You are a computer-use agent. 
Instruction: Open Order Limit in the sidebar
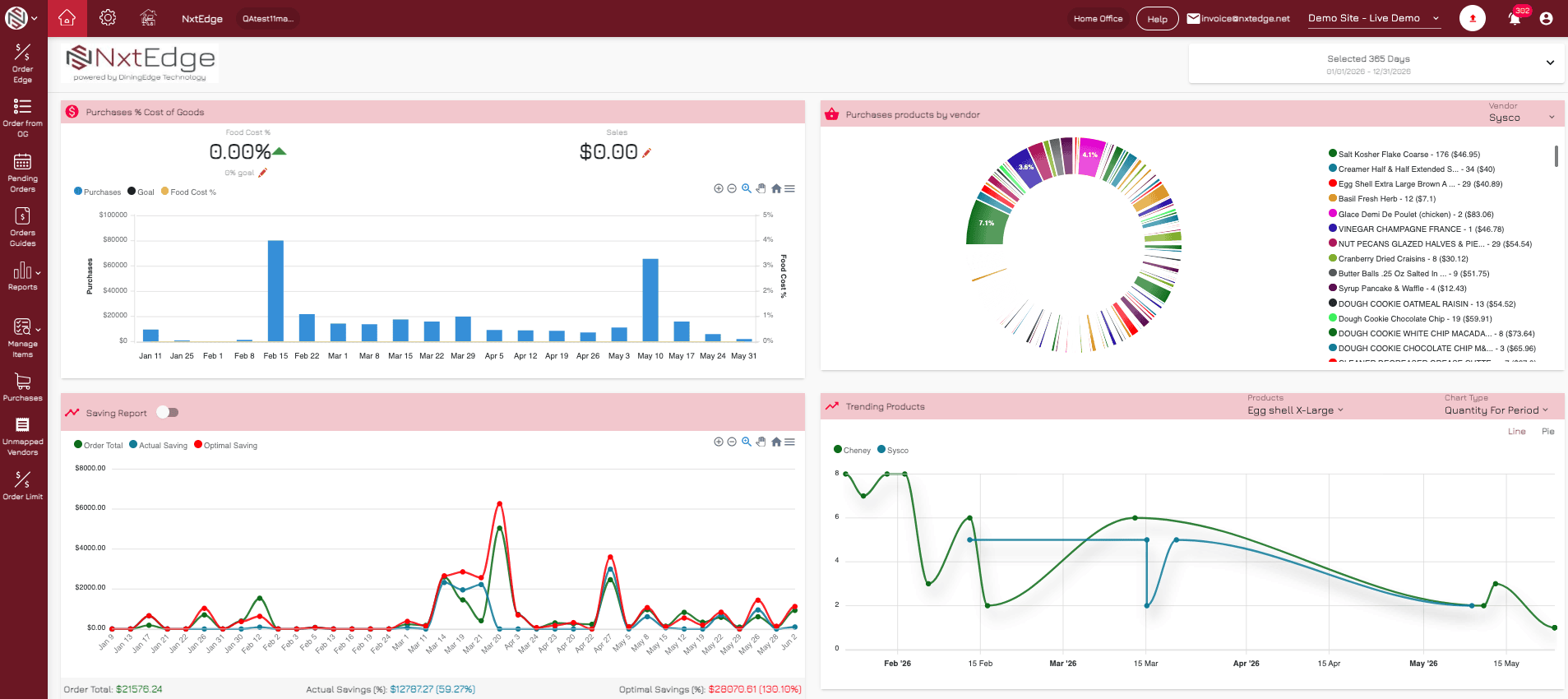pos(23,485)
